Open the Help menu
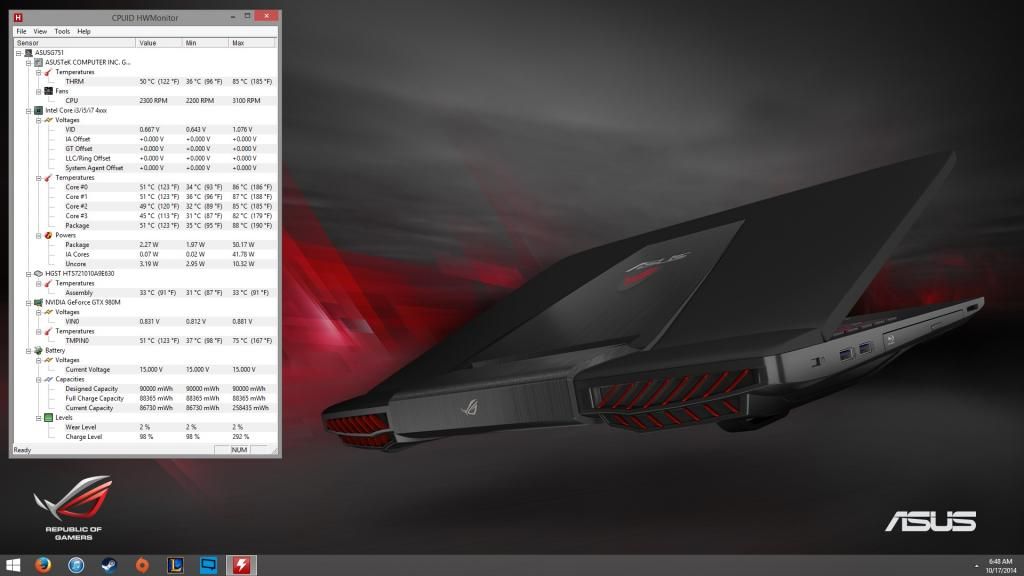 (84, 31)
